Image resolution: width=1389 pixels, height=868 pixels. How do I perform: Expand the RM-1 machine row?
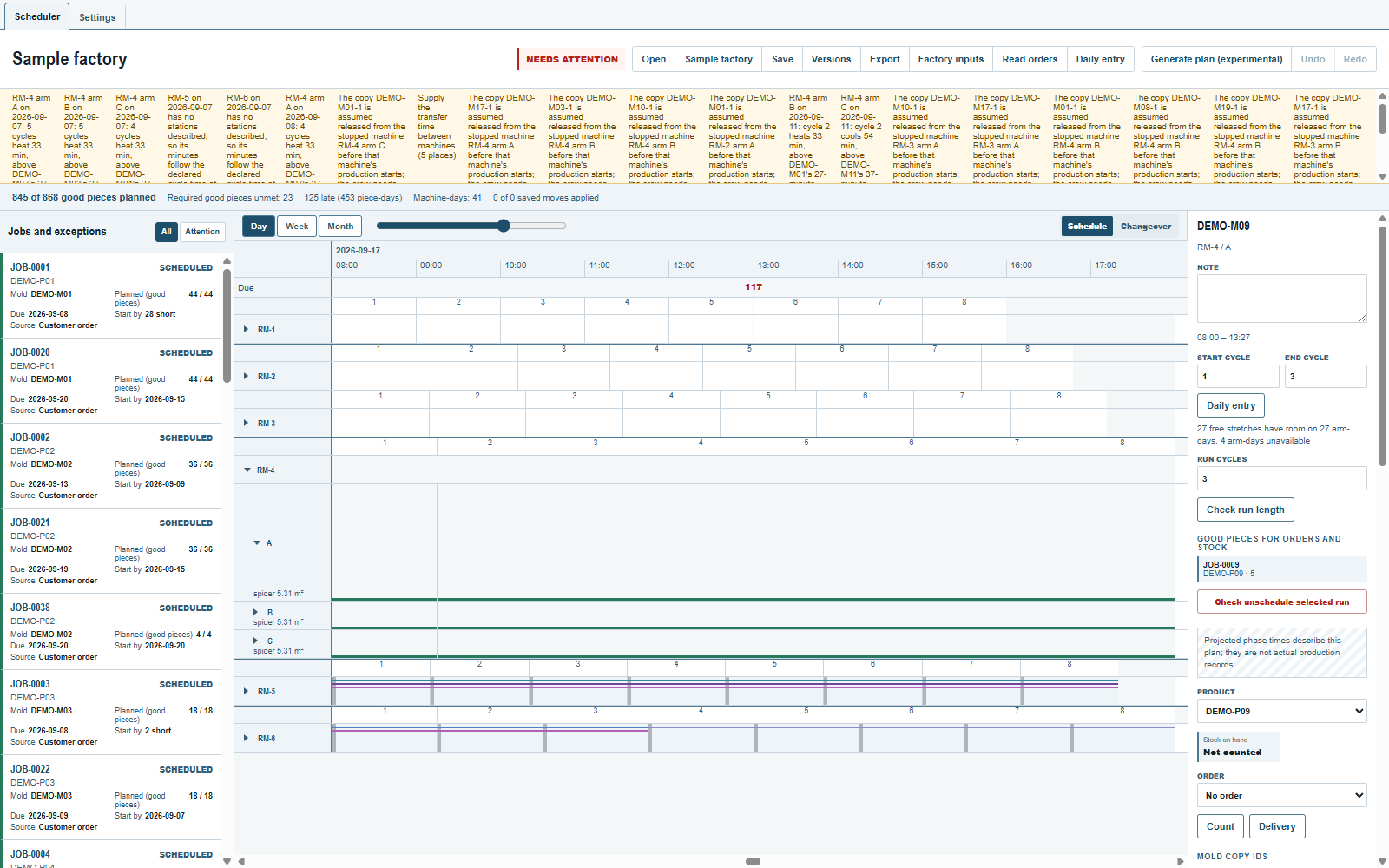247,330
